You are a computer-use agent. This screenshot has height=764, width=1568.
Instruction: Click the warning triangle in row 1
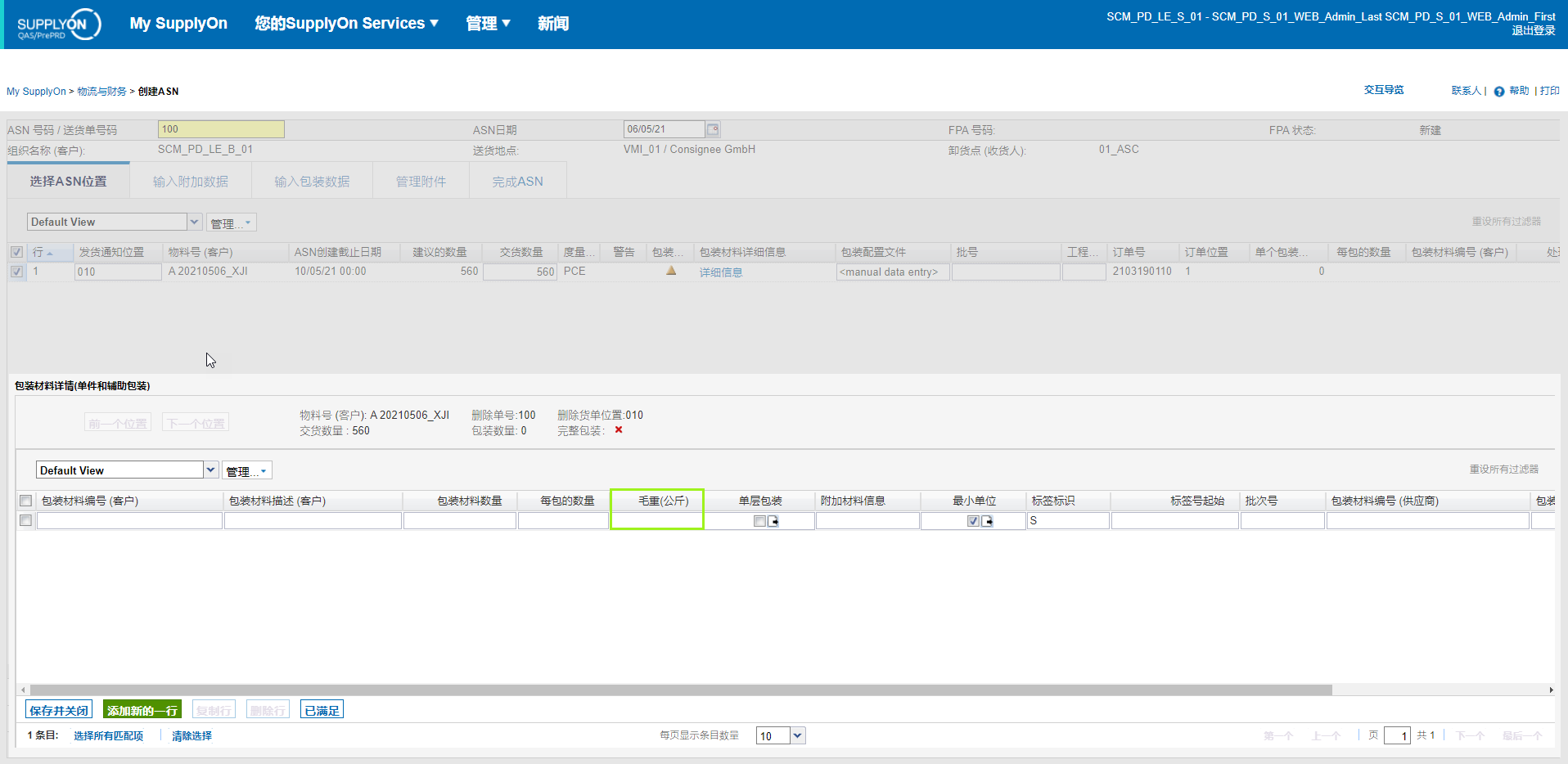pos(671,271)
